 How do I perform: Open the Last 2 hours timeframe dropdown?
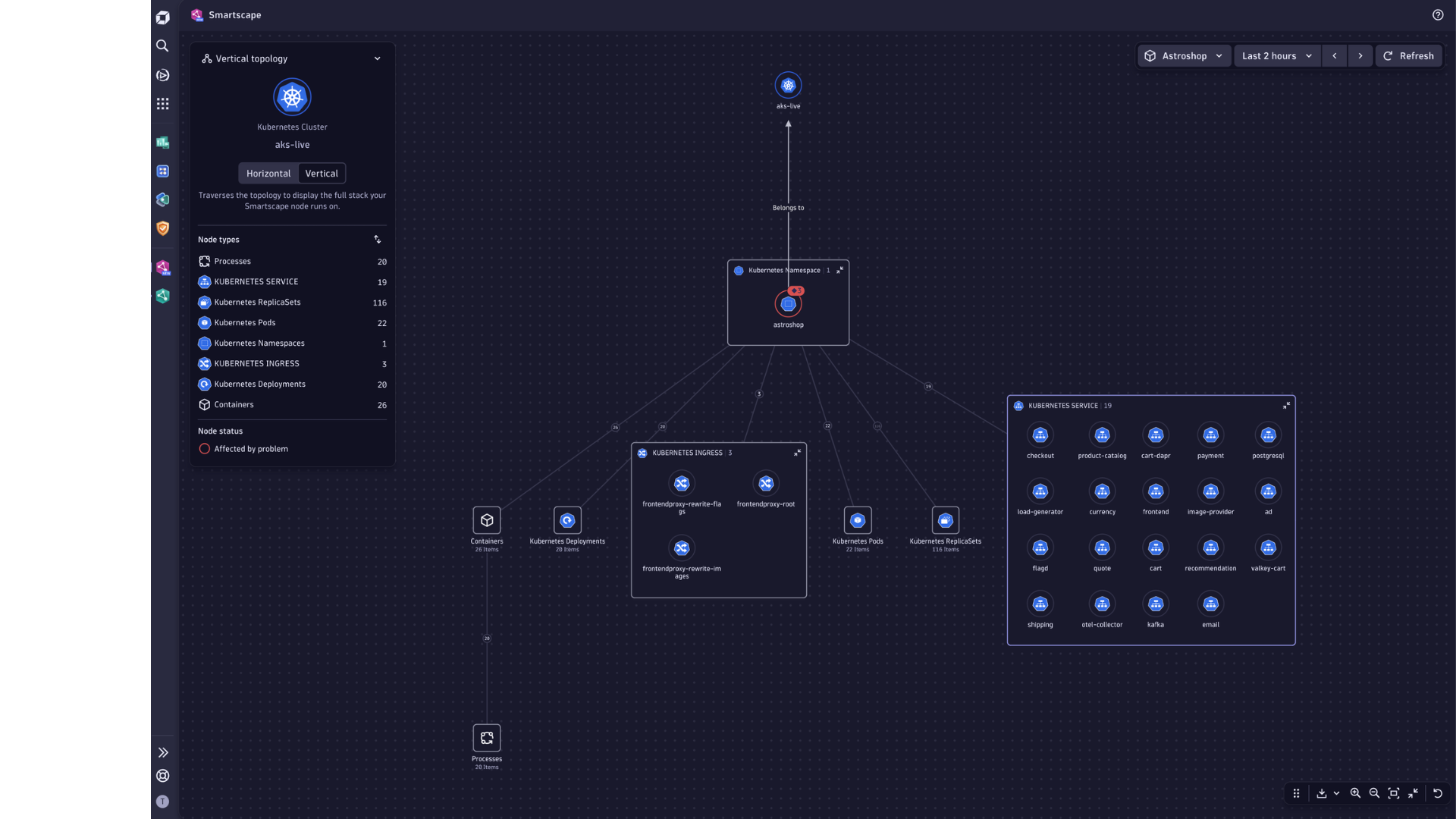[1276, 55]
